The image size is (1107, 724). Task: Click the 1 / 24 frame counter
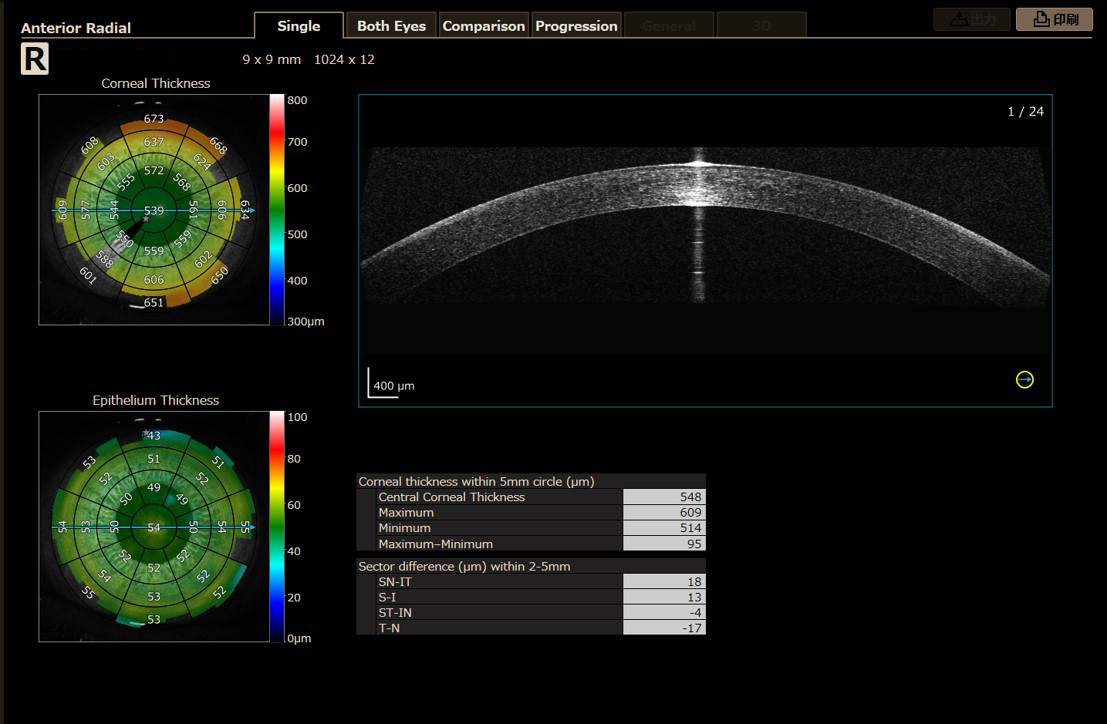pos(1025,111)
